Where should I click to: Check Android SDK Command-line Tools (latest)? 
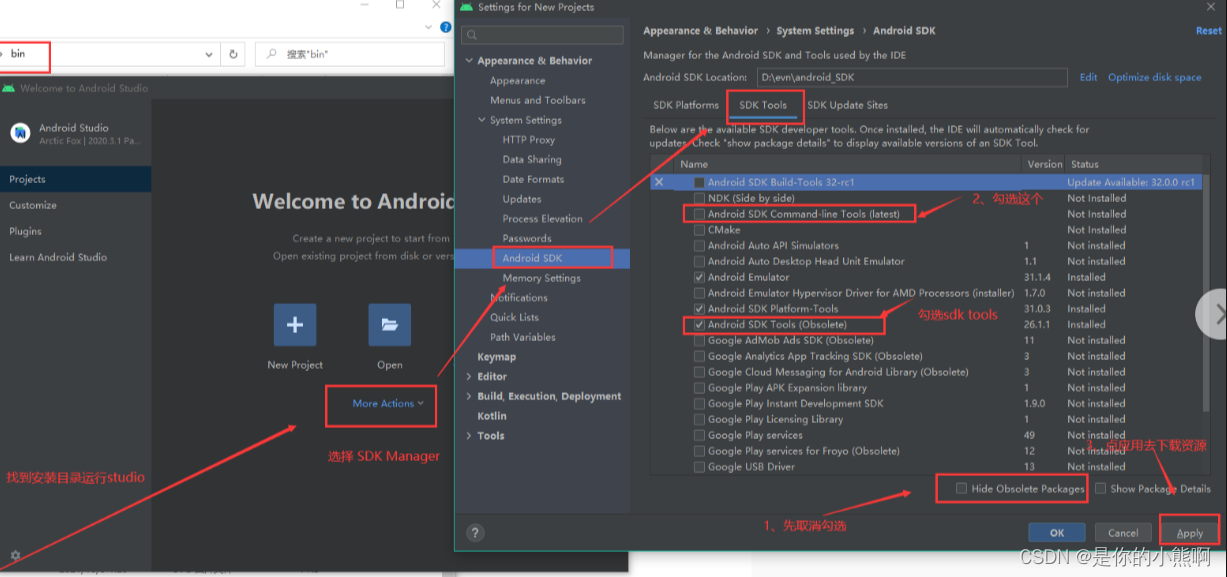tap(699, 214)
